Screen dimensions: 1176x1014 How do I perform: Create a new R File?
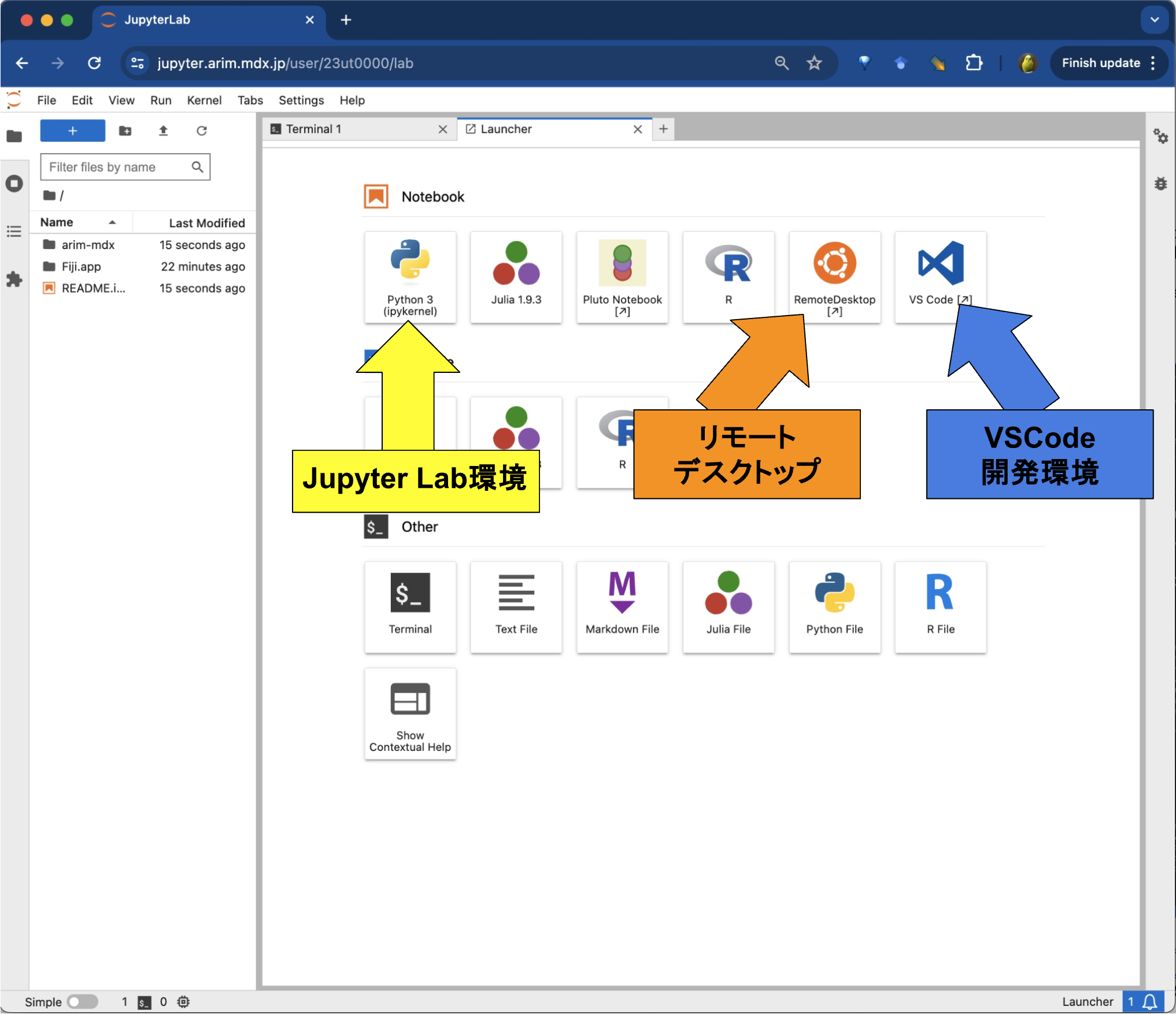pos(940,606)
